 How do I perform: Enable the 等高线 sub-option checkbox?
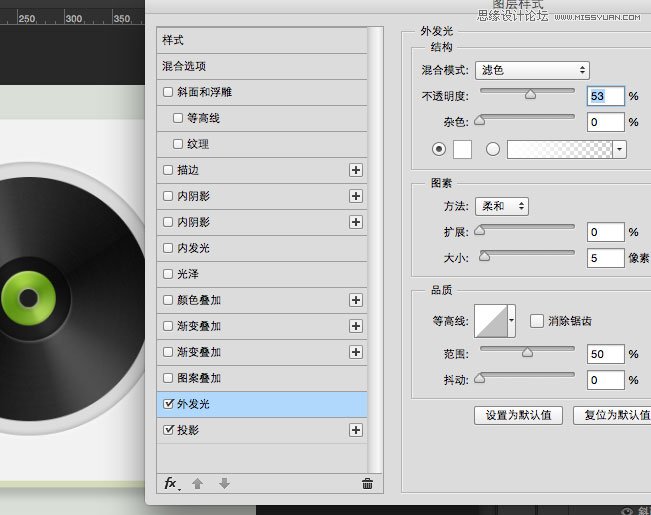[x=178, y=118]
